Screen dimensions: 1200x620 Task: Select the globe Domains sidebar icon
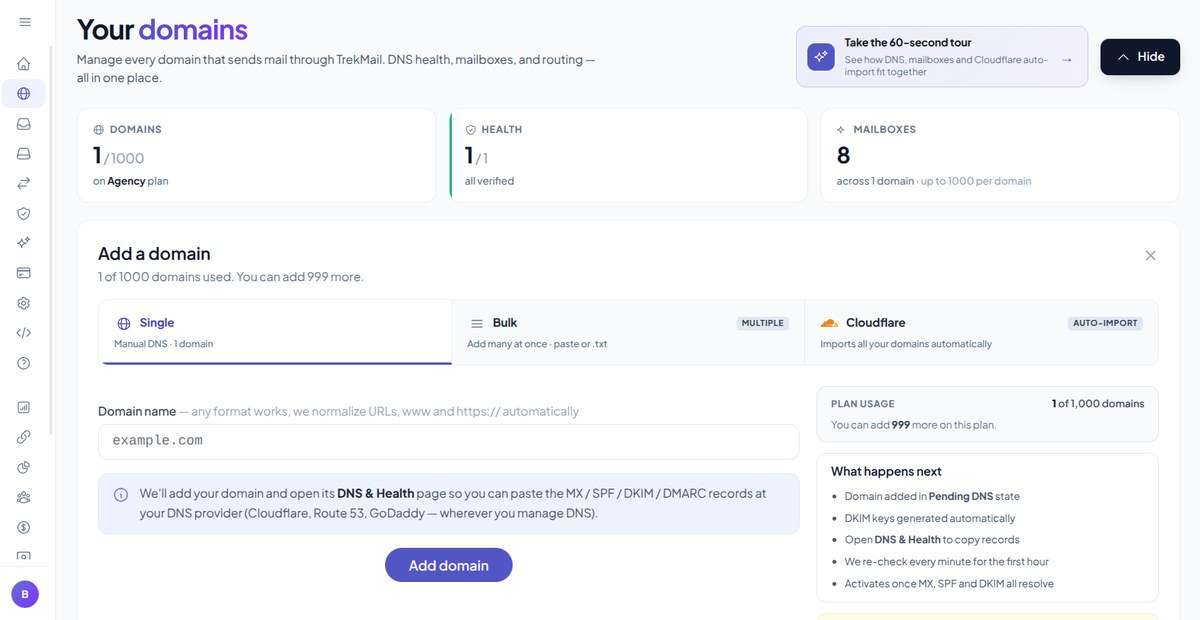click(24, 94)
